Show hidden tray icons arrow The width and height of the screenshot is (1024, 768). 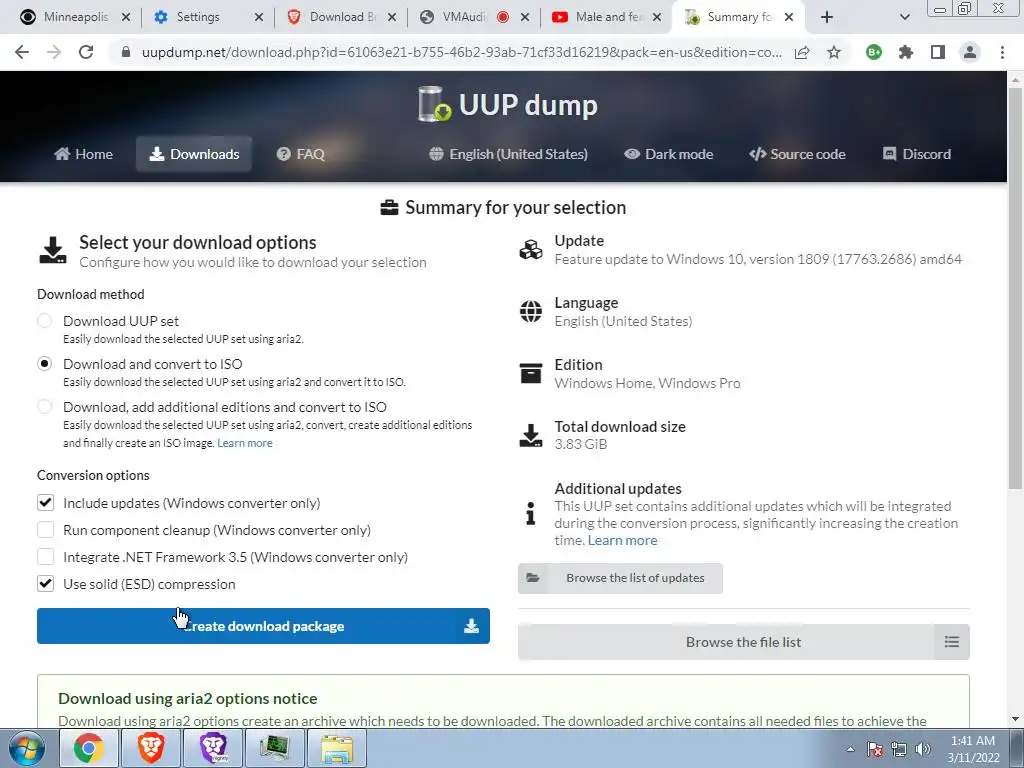[x=850, y=749]
